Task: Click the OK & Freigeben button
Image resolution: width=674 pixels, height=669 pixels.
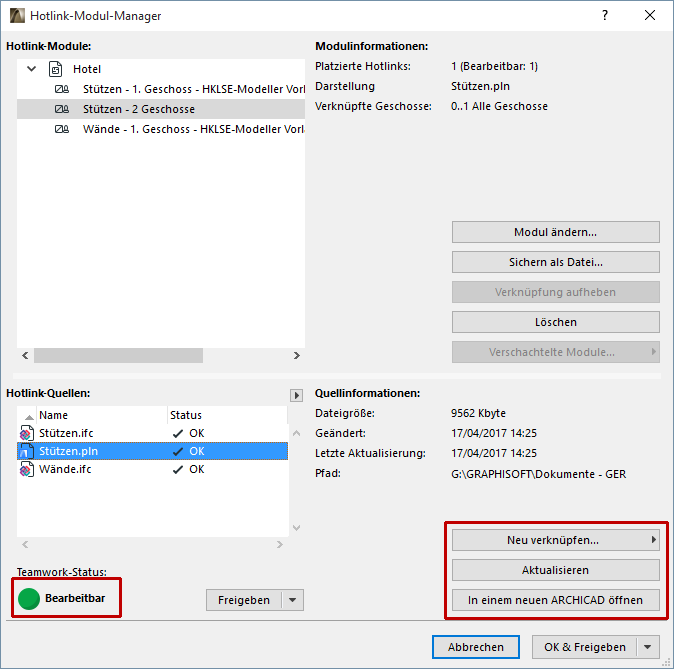Action: click(585, 647)
